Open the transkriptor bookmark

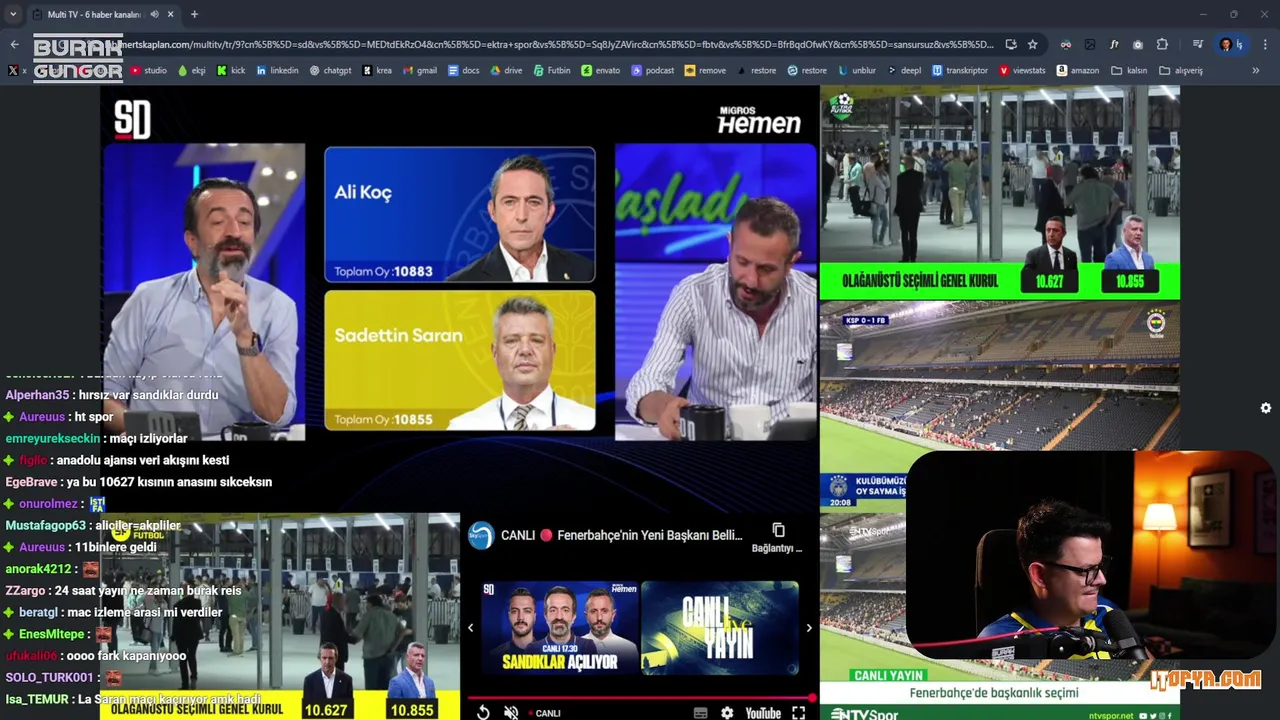960,71
